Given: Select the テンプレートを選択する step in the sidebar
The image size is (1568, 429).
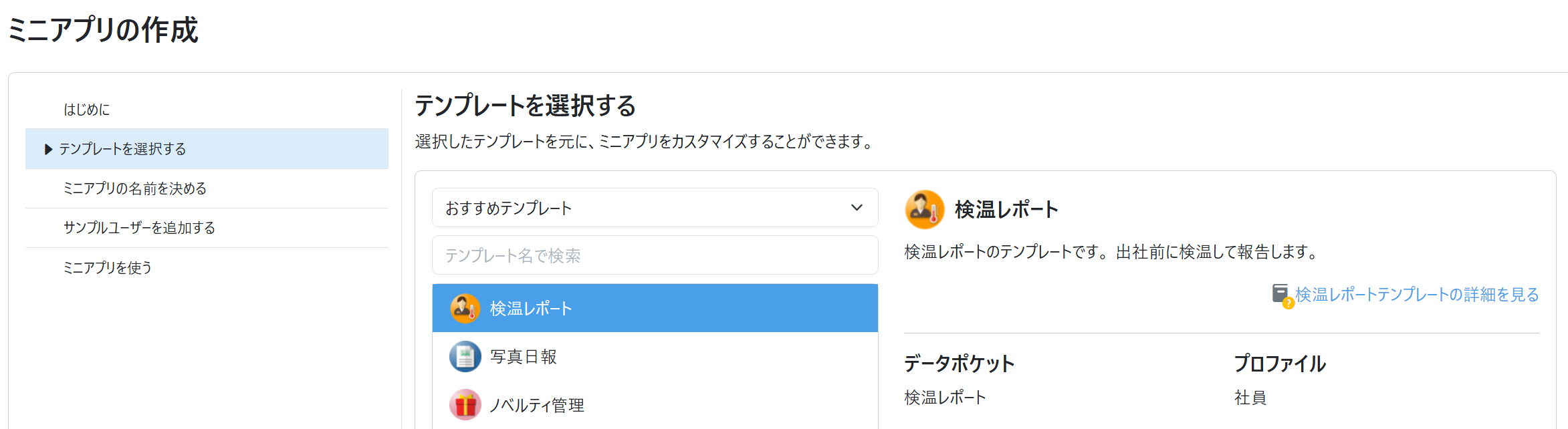Looking at the screenshot, I should click(122, 149).
